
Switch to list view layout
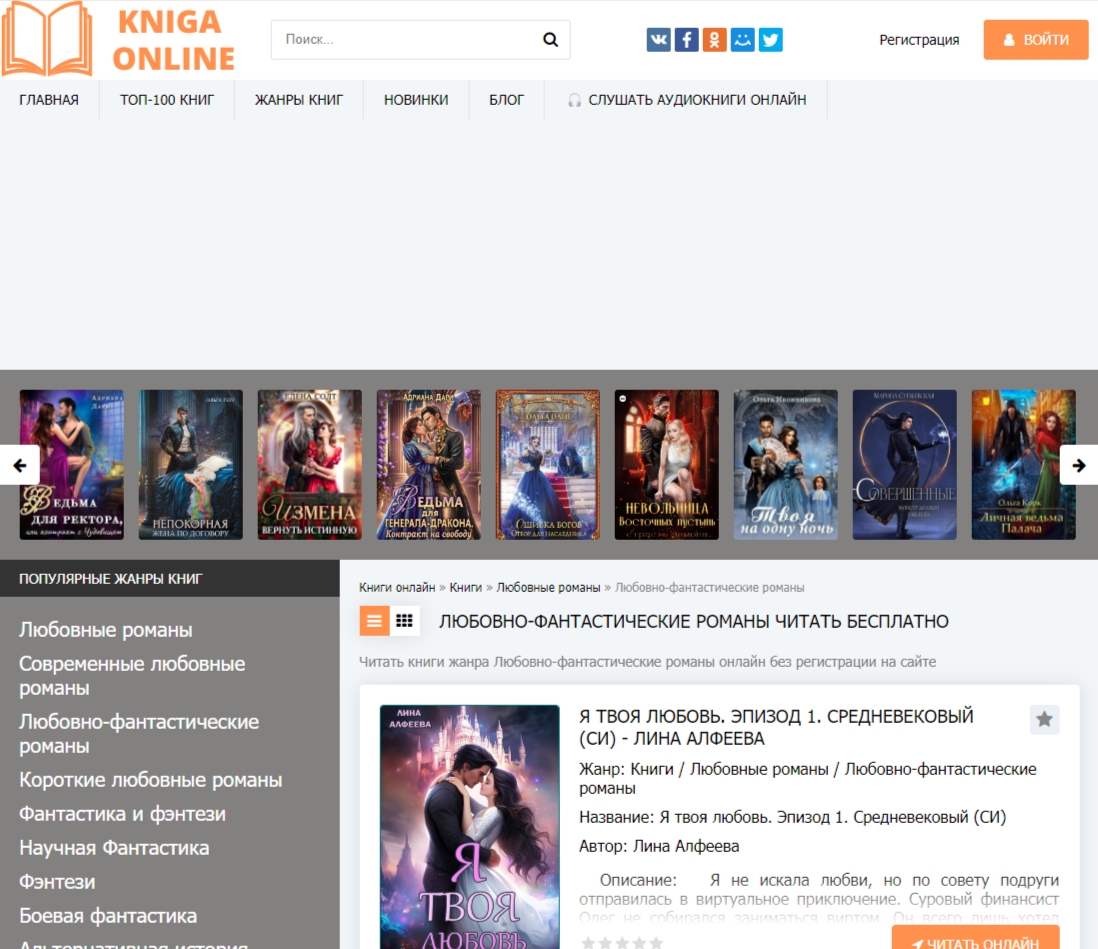[x=375, y=621]
